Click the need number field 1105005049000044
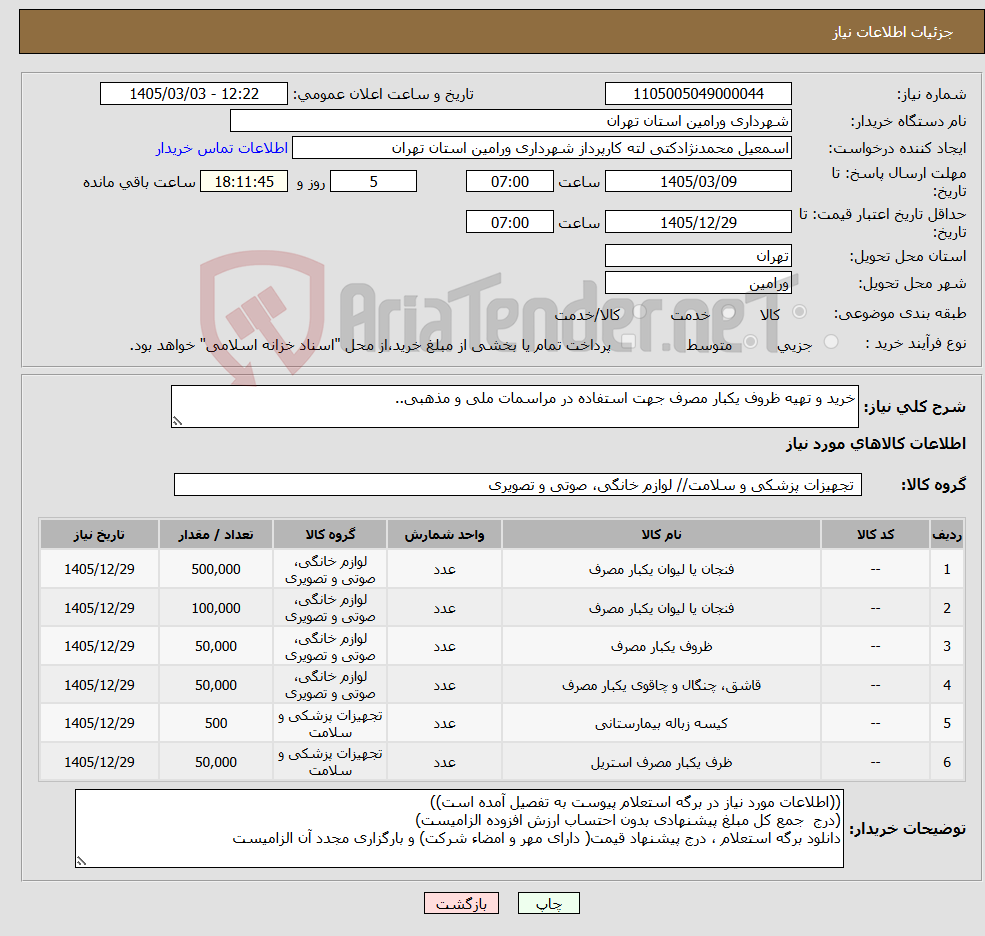Screen dimensions: 985x936 click(x=698, y=94)
